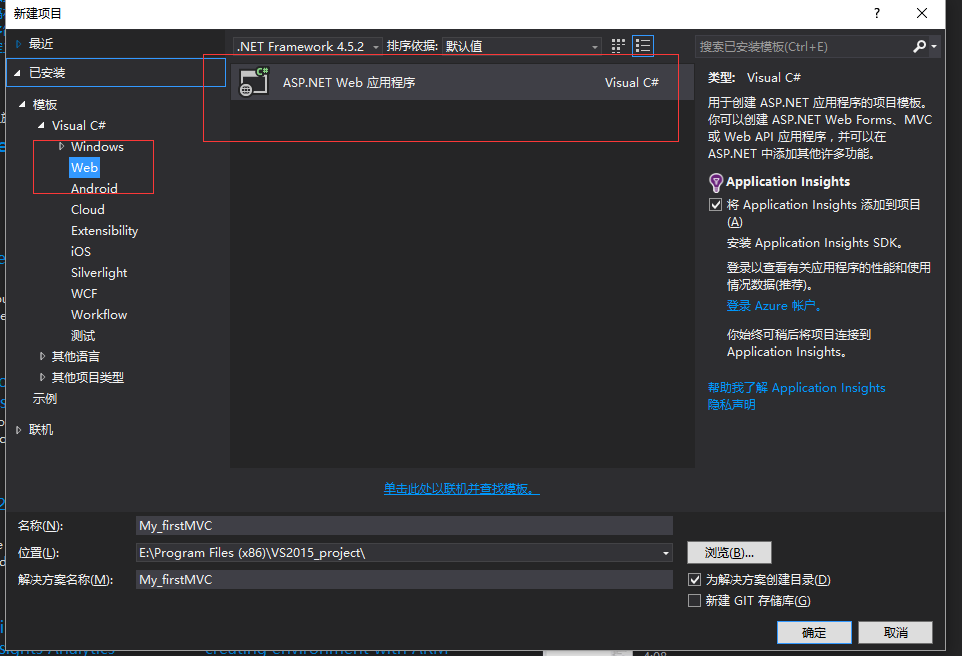This screenshot has width=962, height=656.
Task: Select the Web template category
Action: pyautogui.click(x=84, y=168)
